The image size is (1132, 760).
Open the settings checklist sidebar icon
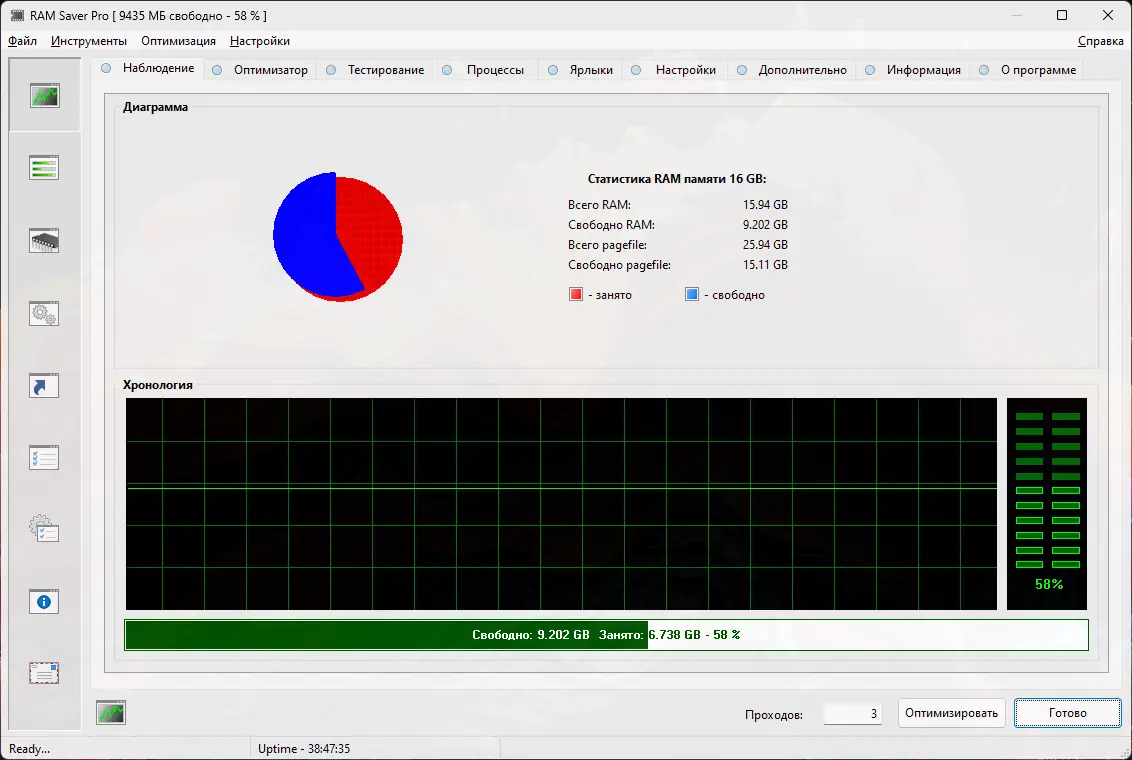44,458
